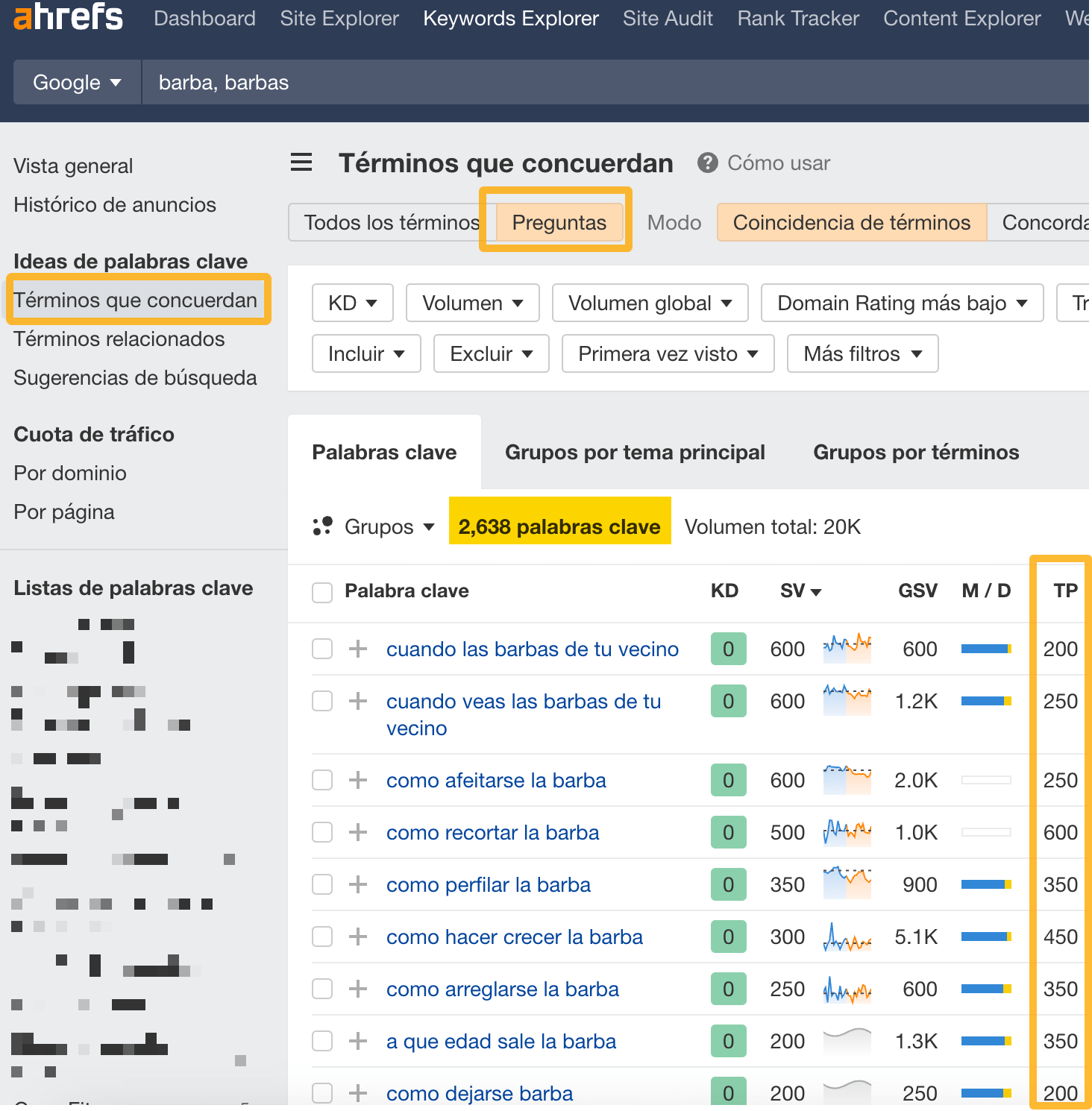The width and height of the screenshot is (1092, 1111).
Task: Open the hamburger menu beside Términos que concuerdan
Action: (301, 163)
